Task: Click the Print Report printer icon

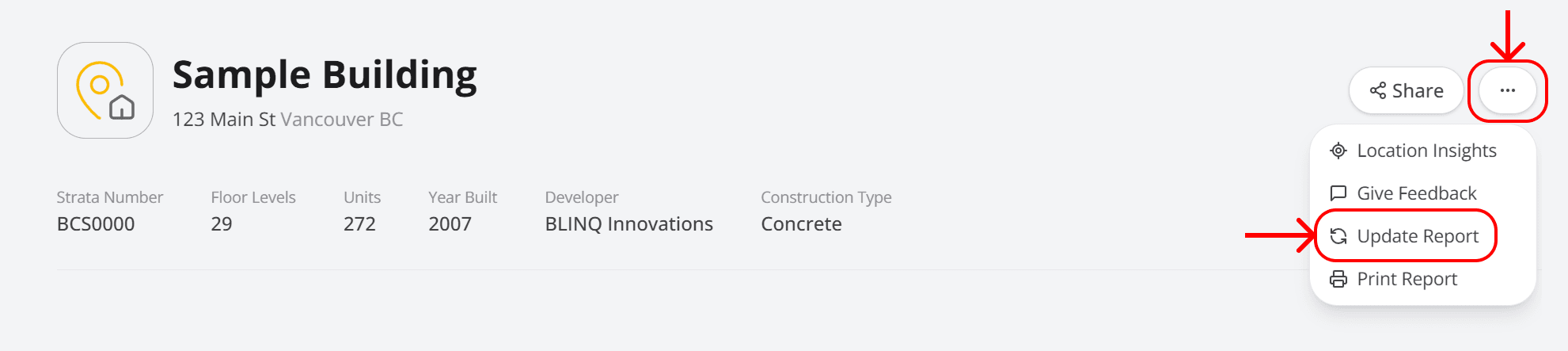Action: point(1338,279)
